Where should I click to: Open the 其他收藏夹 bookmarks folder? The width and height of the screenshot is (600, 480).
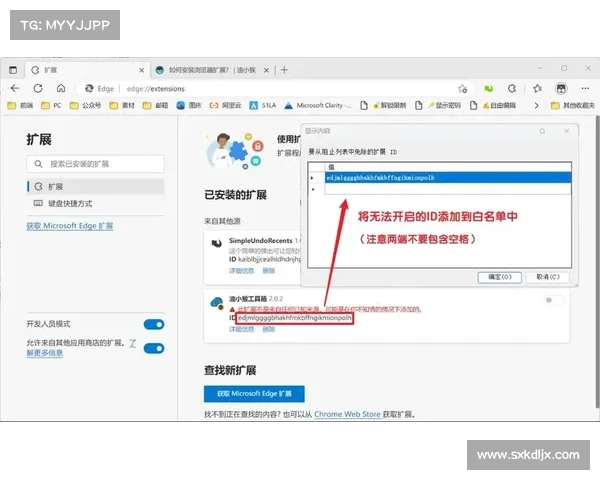pos(555,105)
